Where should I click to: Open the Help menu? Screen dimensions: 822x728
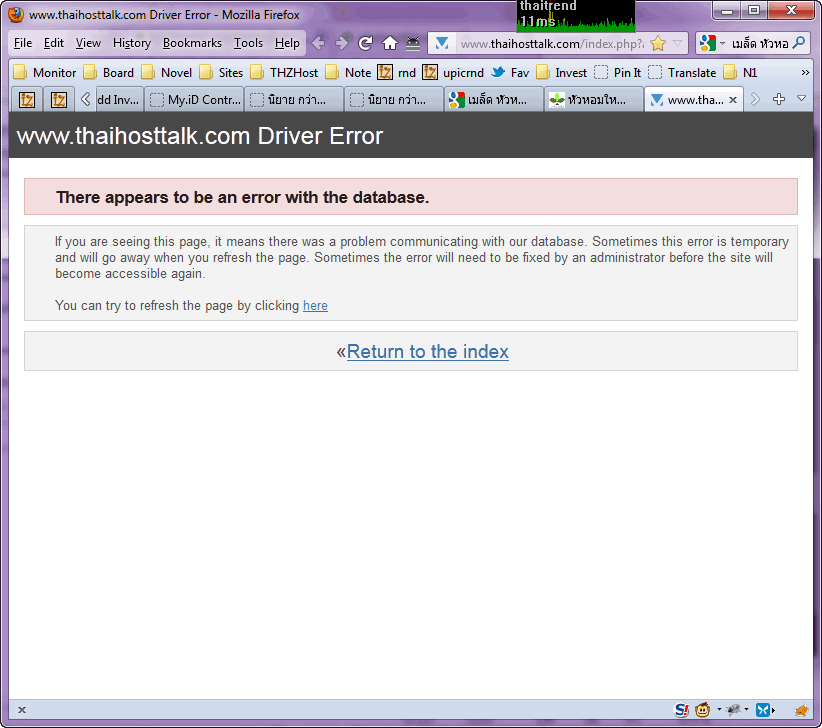coord(287,43)
